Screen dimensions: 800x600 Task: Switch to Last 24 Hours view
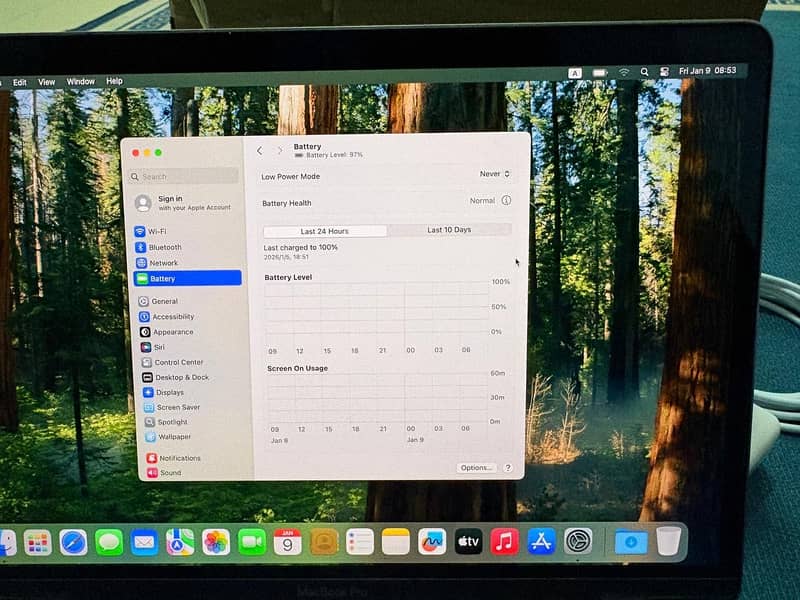click(325, 231)
